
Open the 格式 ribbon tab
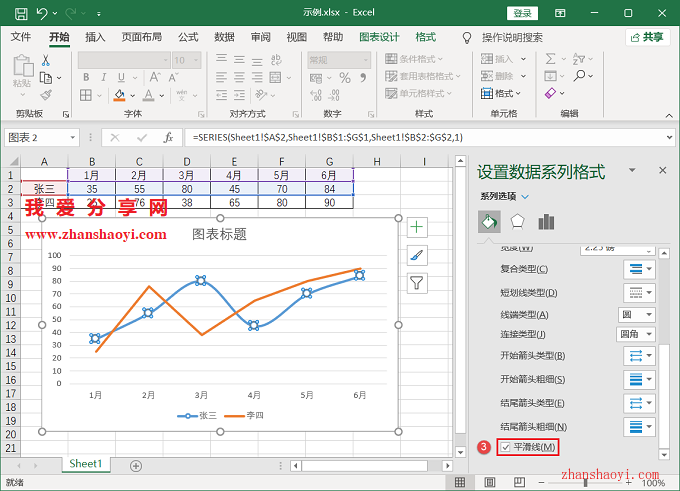coord(426,37)
